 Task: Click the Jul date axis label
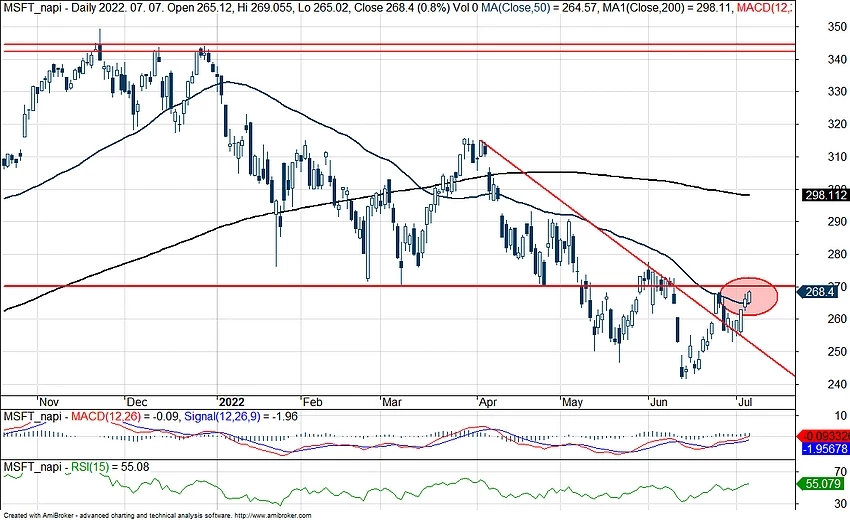click(745, 402)
